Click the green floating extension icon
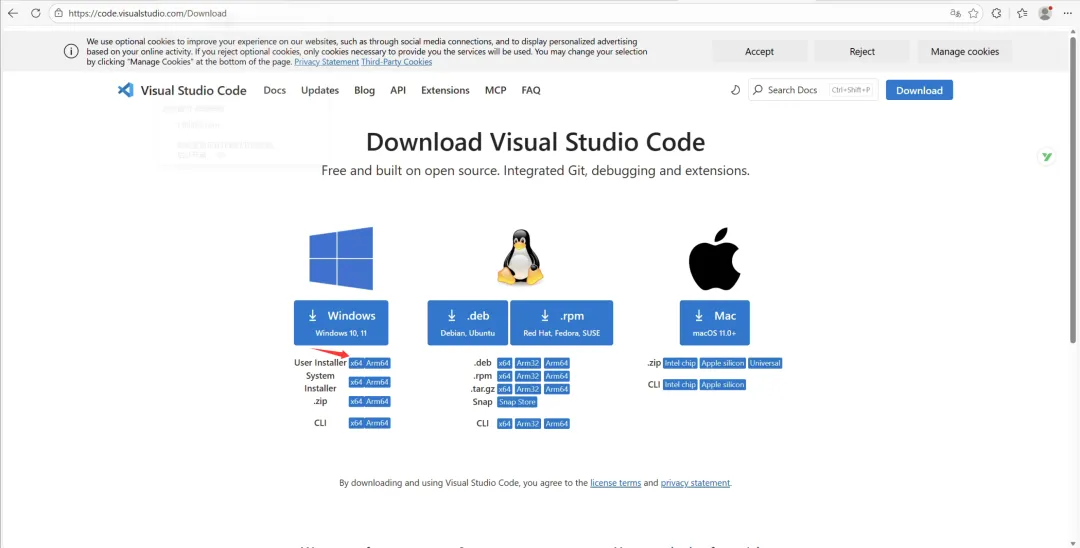1080x548 pixels. coord(1047,157)
